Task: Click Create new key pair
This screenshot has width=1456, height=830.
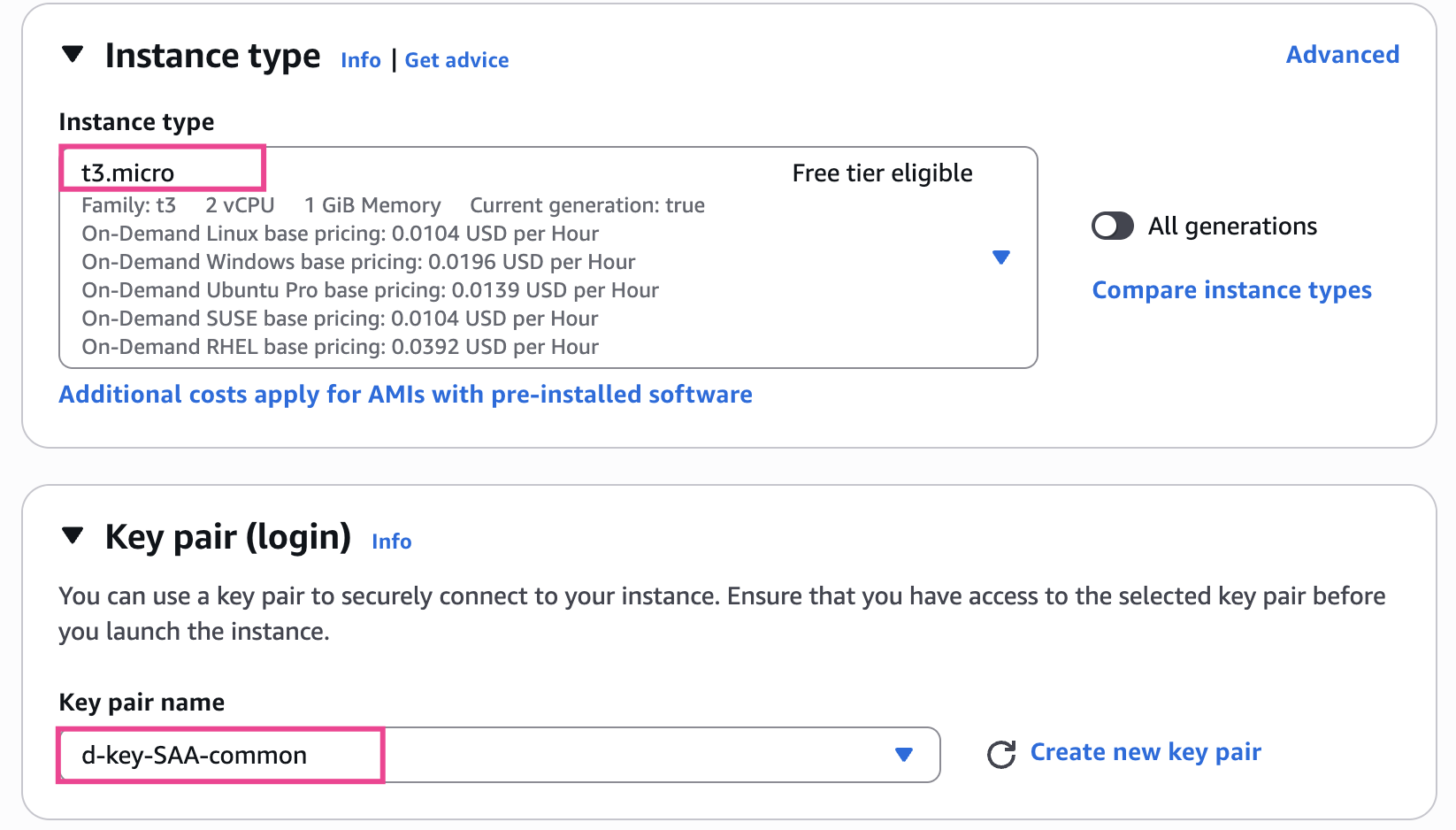Action: pos(1146,752)
